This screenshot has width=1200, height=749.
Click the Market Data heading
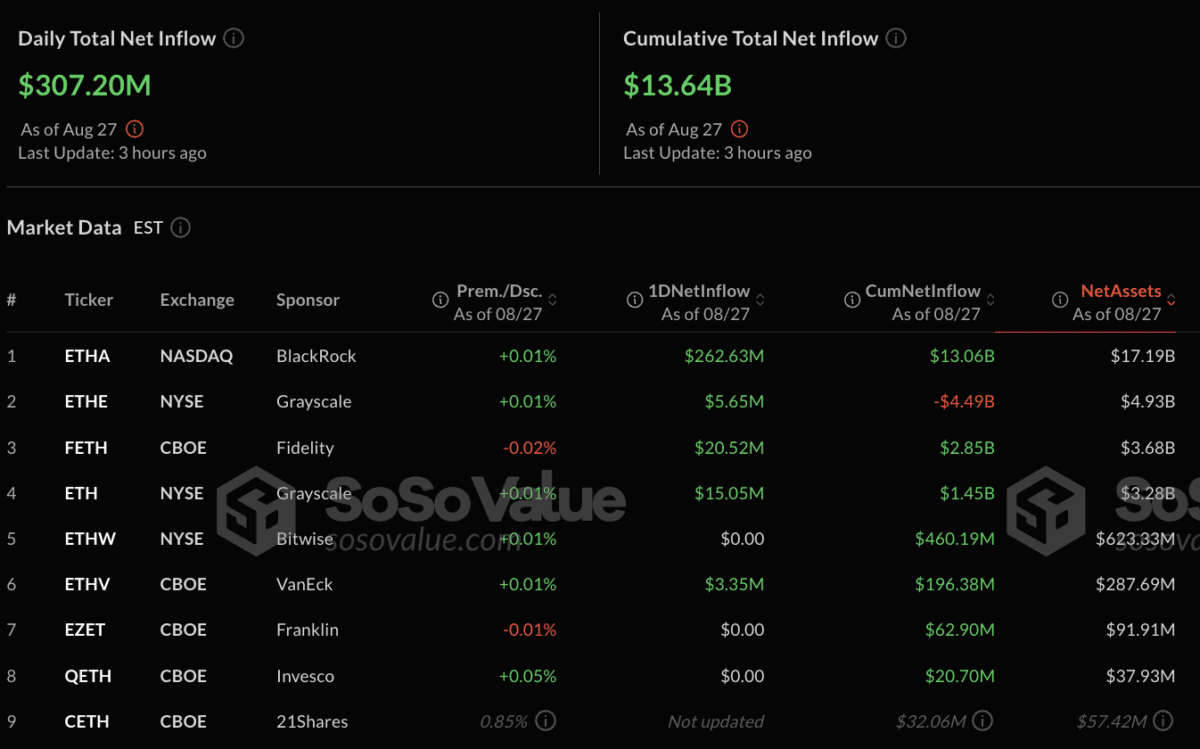click(x=64, y=228)
